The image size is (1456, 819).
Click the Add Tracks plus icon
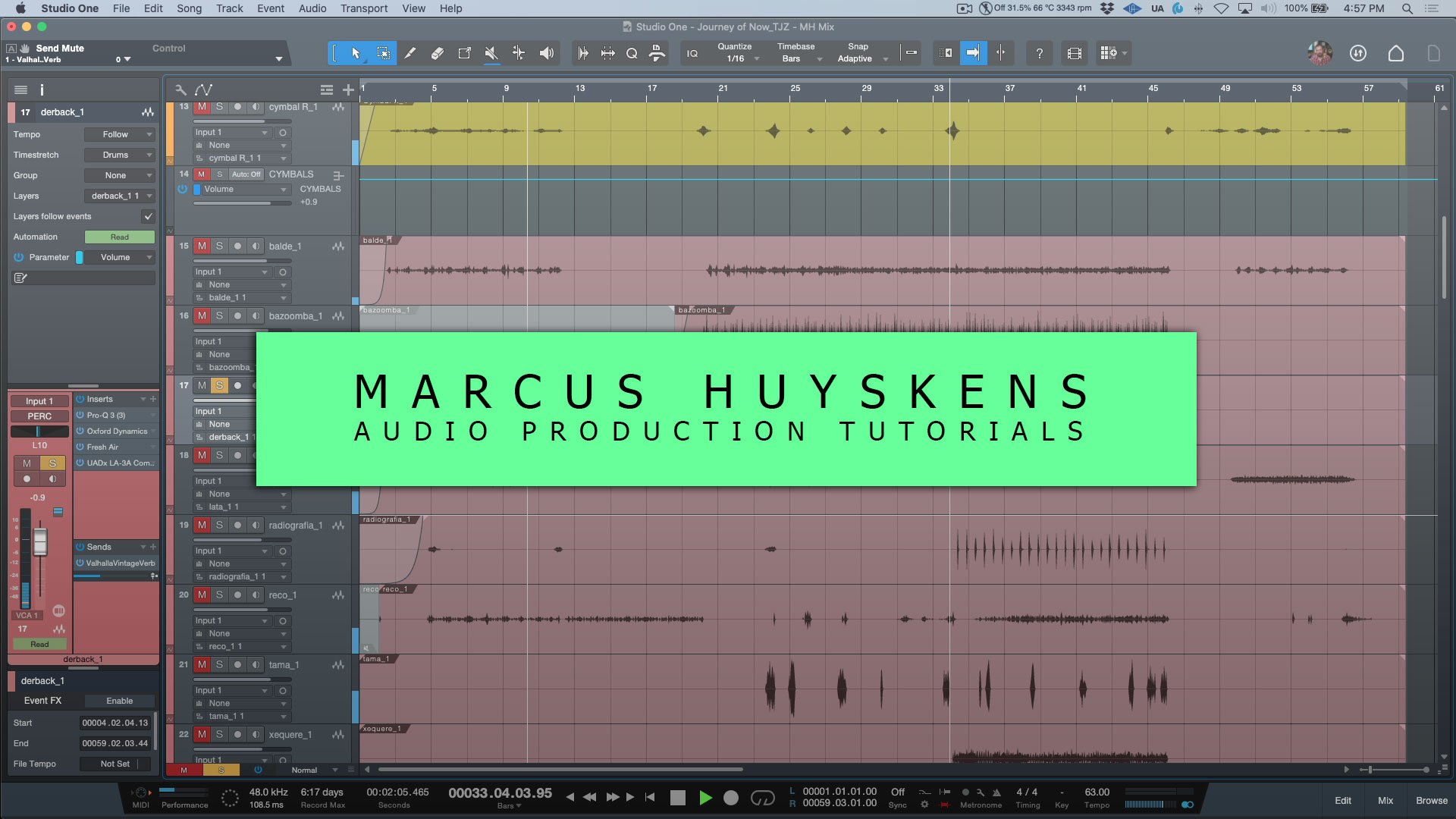click(348, 89)
